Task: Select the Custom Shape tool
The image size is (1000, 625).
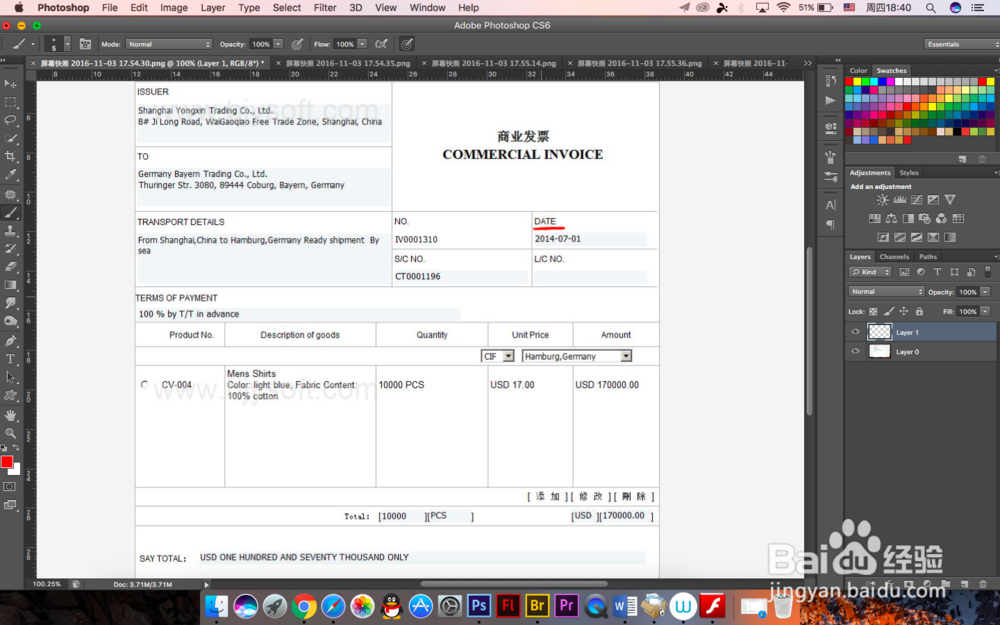Action: click(10, 395)
